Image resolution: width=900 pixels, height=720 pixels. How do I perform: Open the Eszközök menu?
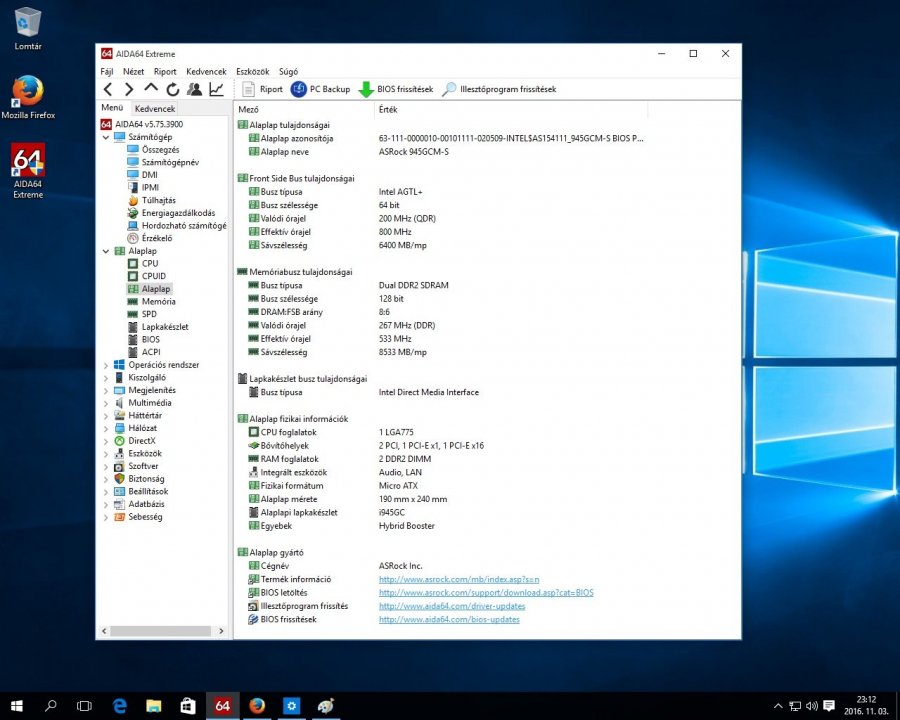tap(253, 72)
